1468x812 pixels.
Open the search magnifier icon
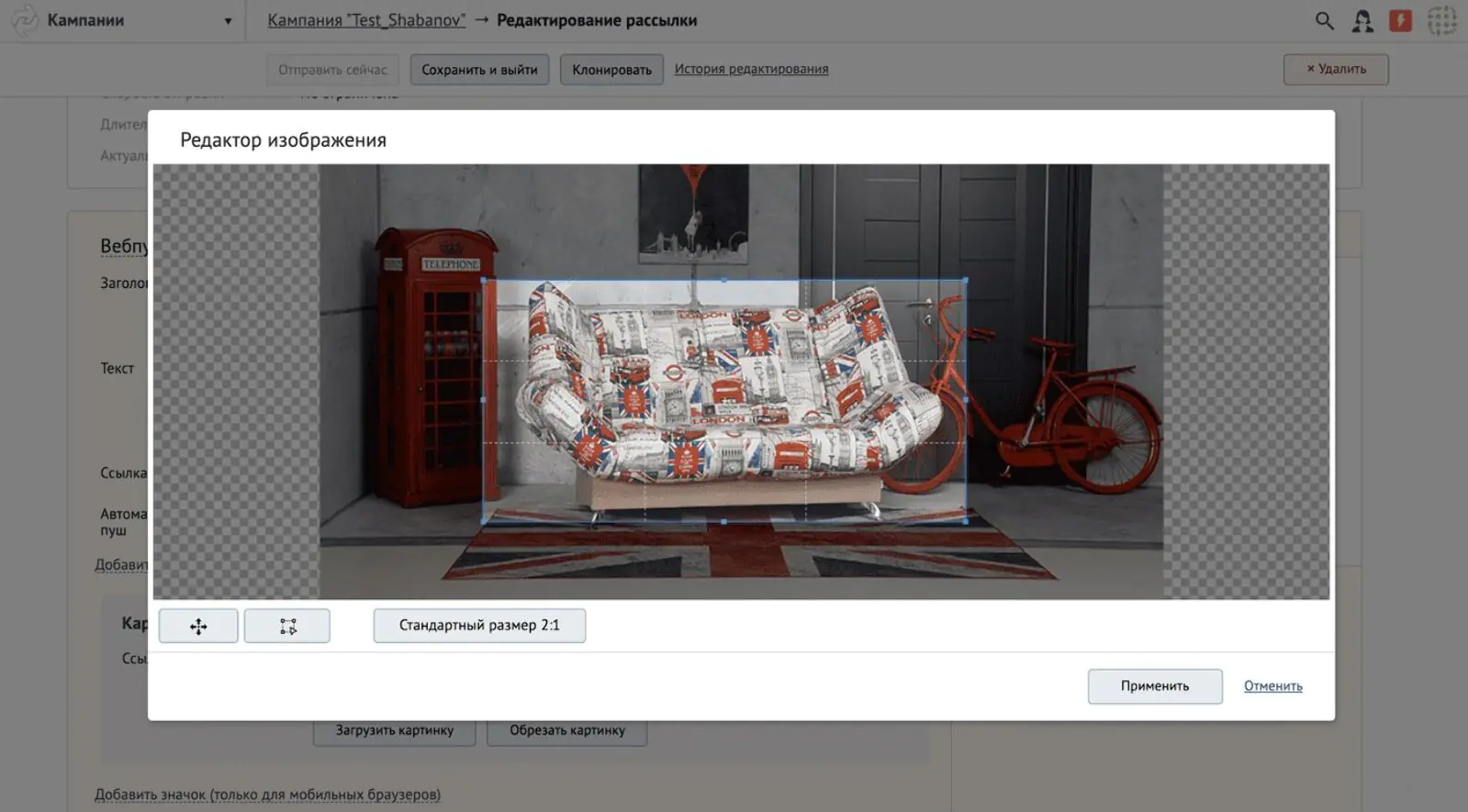pos(1324,20)
